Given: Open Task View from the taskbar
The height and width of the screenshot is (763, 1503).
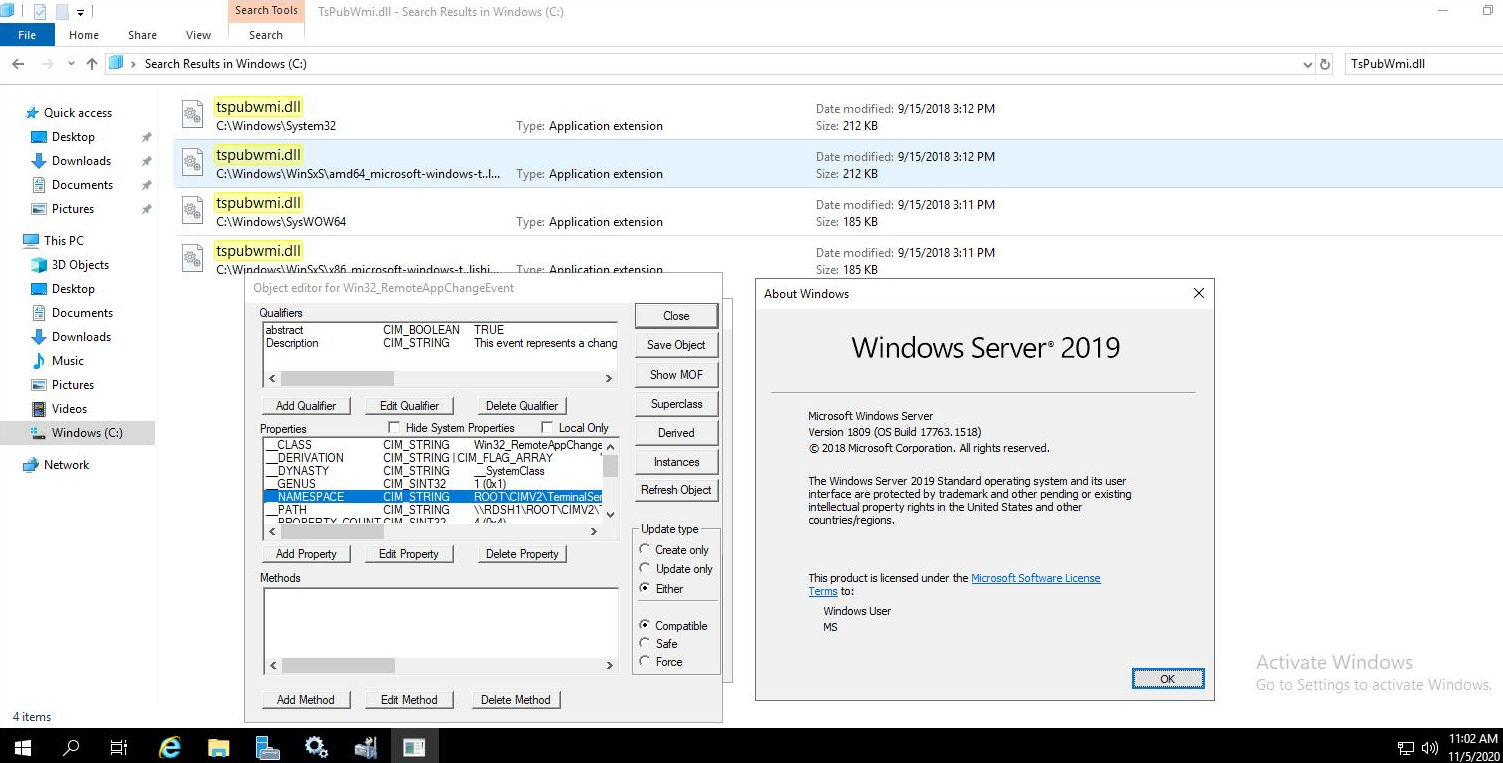Looking at the screenshot, I should (119, 747).
